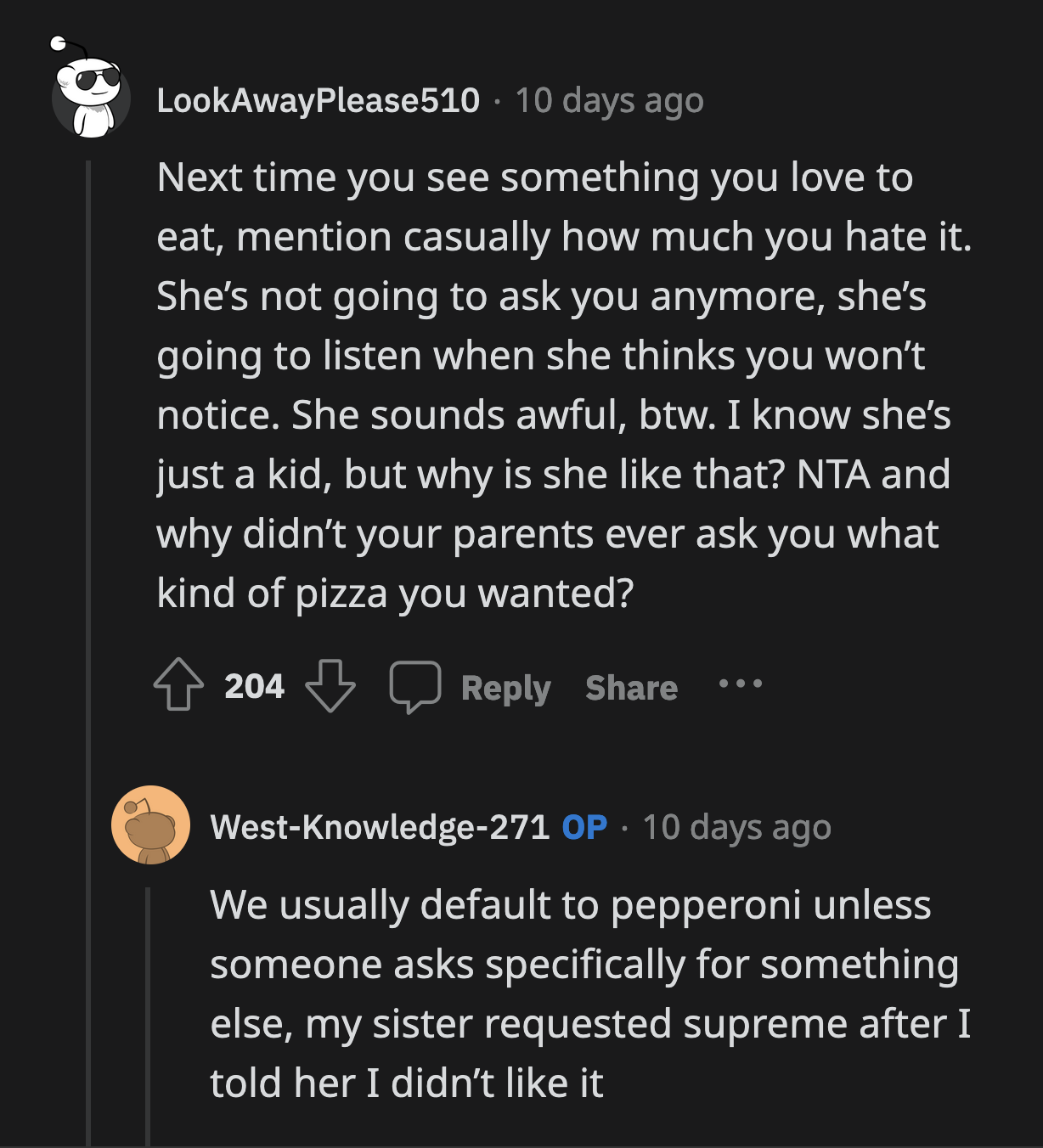This screenshot has height=1148, width=1043.
Task: Open LookAwayPlease510's profile
Action: [x=321, y=99]
